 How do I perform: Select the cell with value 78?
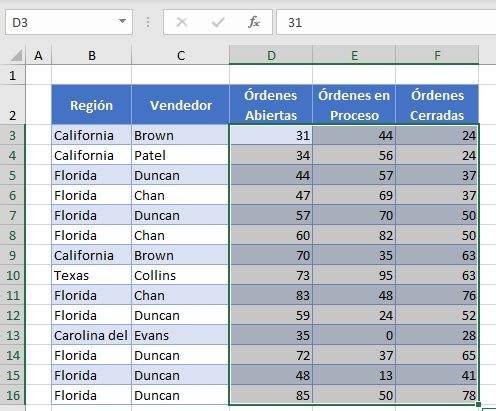(x=437, y=395)
